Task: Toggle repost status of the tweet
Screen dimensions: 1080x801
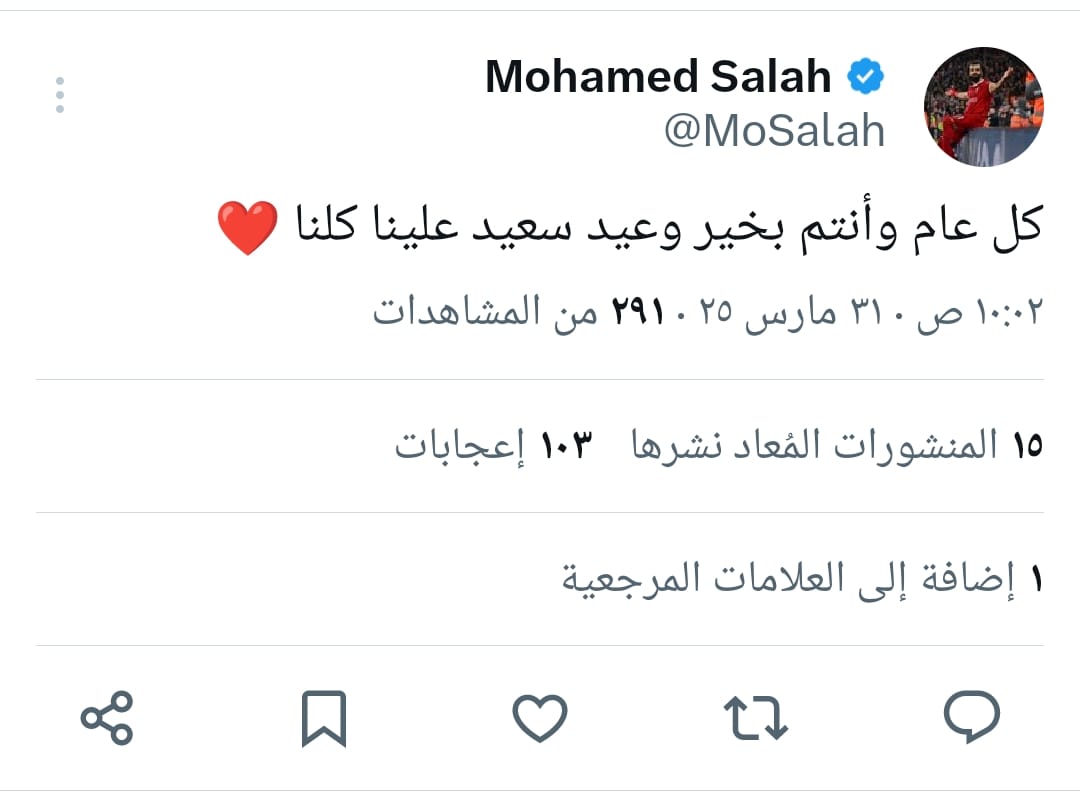Action: pyautogui.click(x=753, y=716)
